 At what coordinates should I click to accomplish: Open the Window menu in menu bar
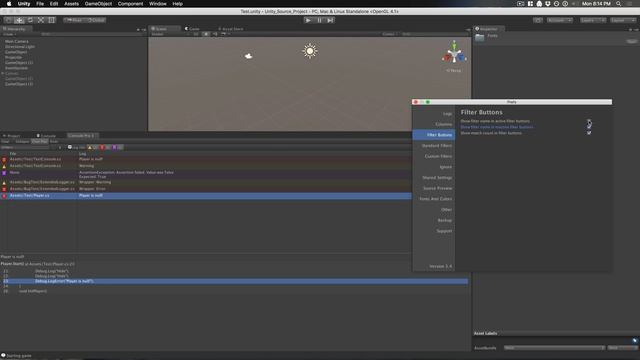(158, 4)
